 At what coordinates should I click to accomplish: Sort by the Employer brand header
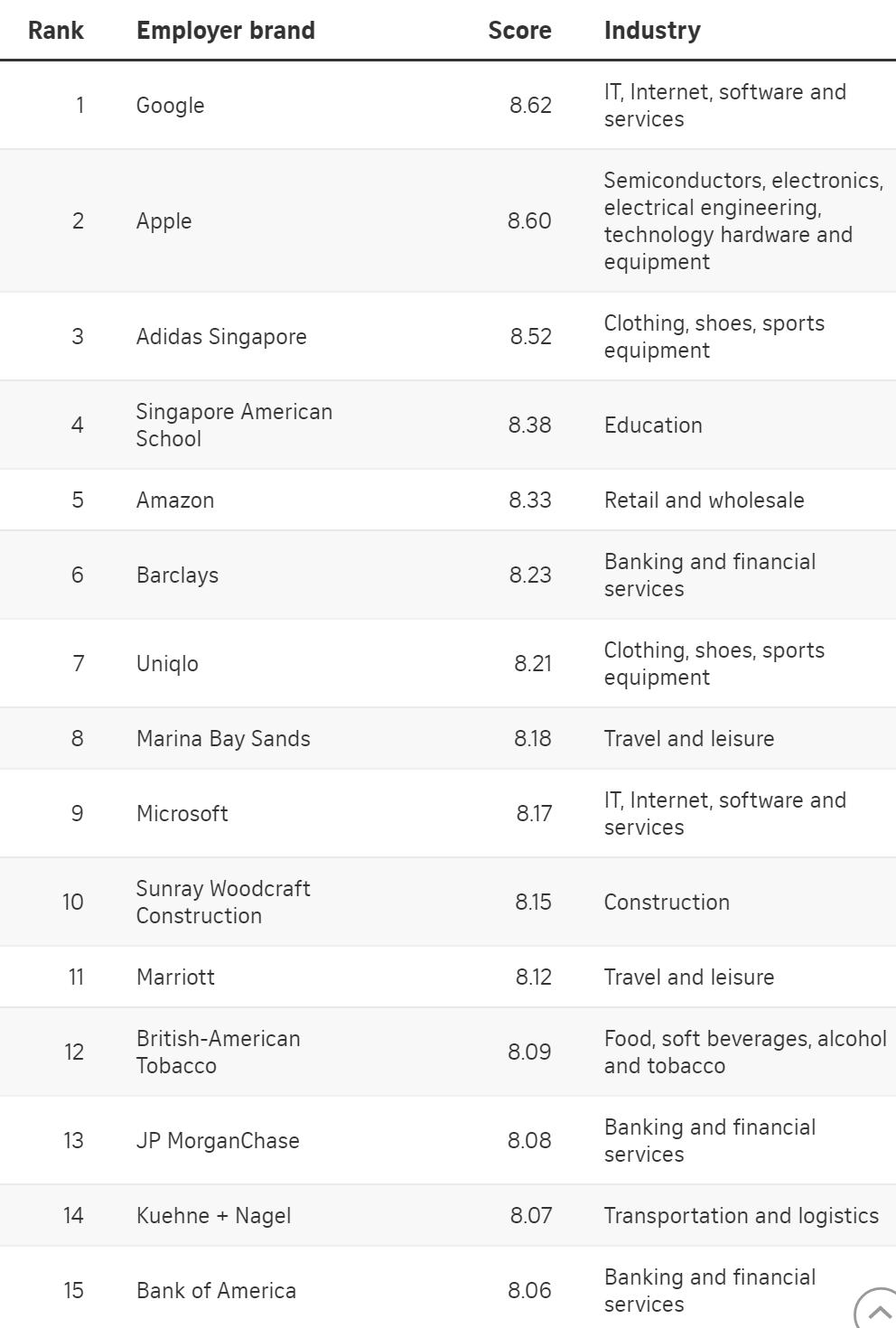click(x=226, y=31)
